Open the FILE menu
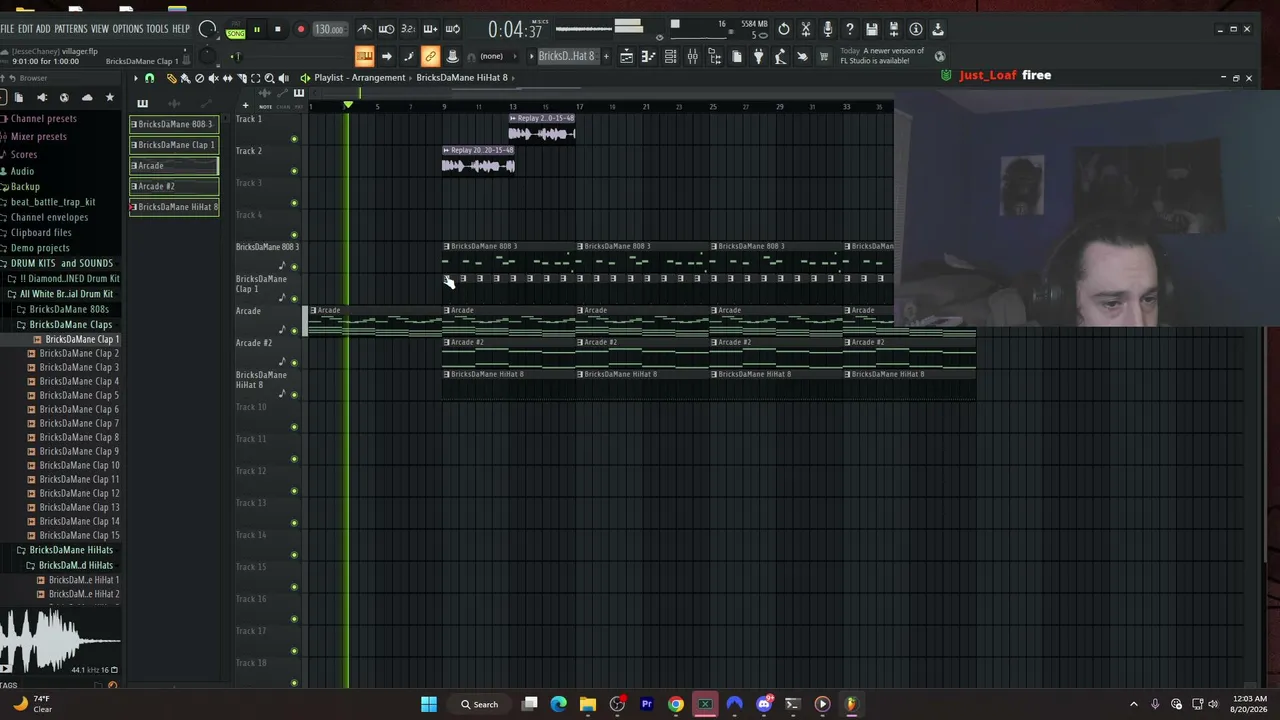Screen dimensions: 1280x720 pyautogui.click(x=7, y=29)
